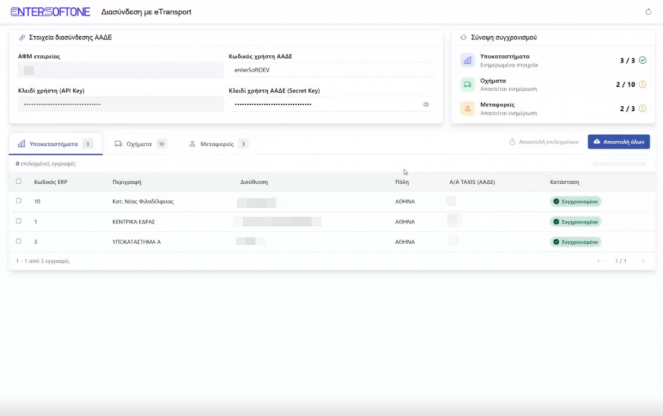Click Κατ. Νέας Φιλαδέλφειας description cell
The image size is (663, 416).
point(143,202)
